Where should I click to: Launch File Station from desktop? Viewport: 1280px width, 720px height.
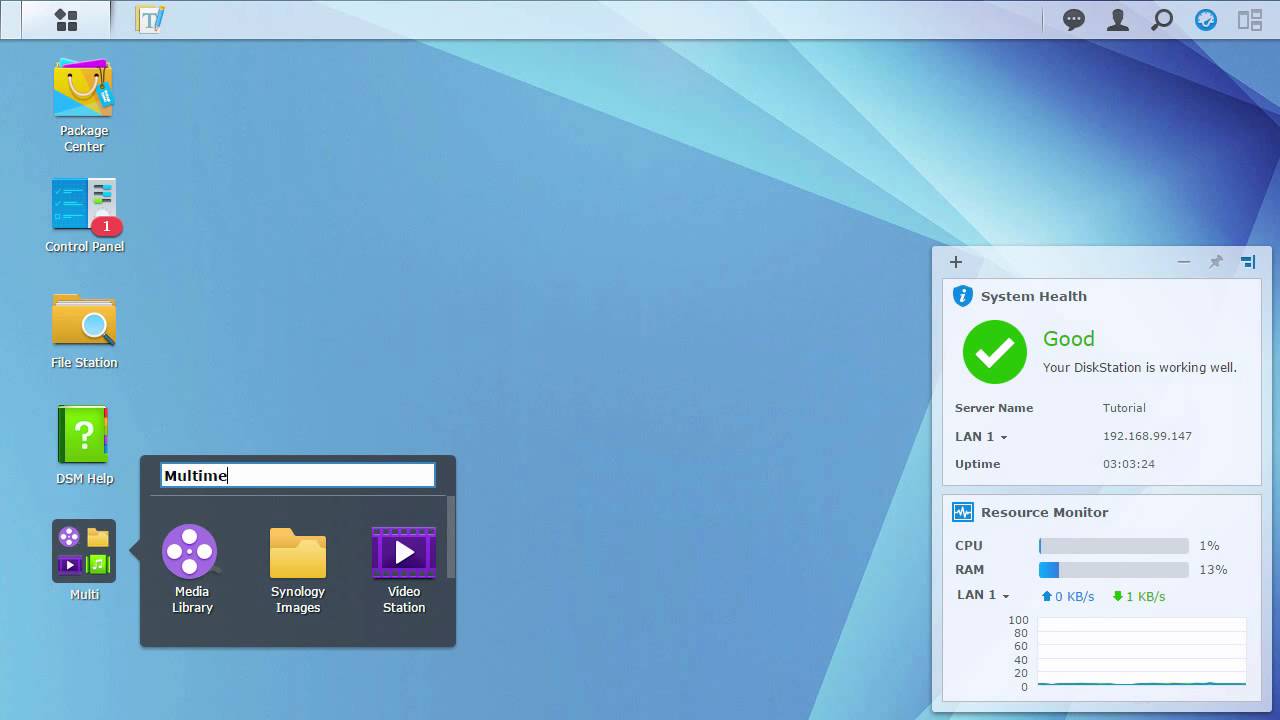point(84,330)
